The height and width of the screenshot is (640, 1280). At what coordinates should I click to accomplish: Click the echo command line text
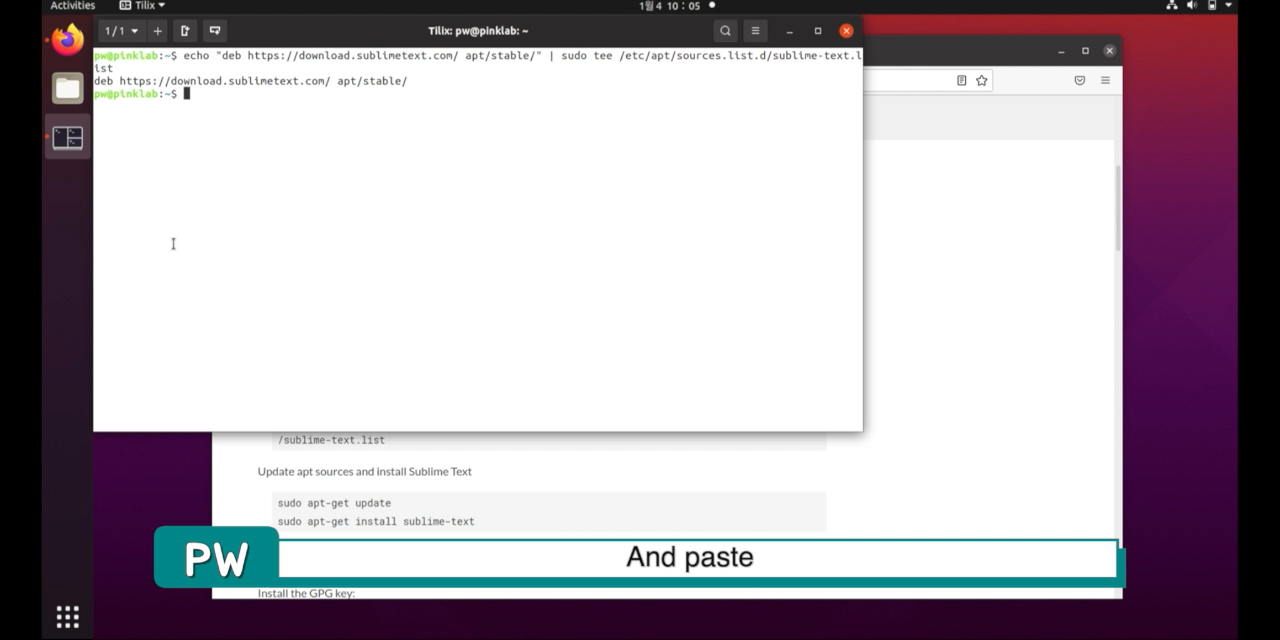coord(478,62)
